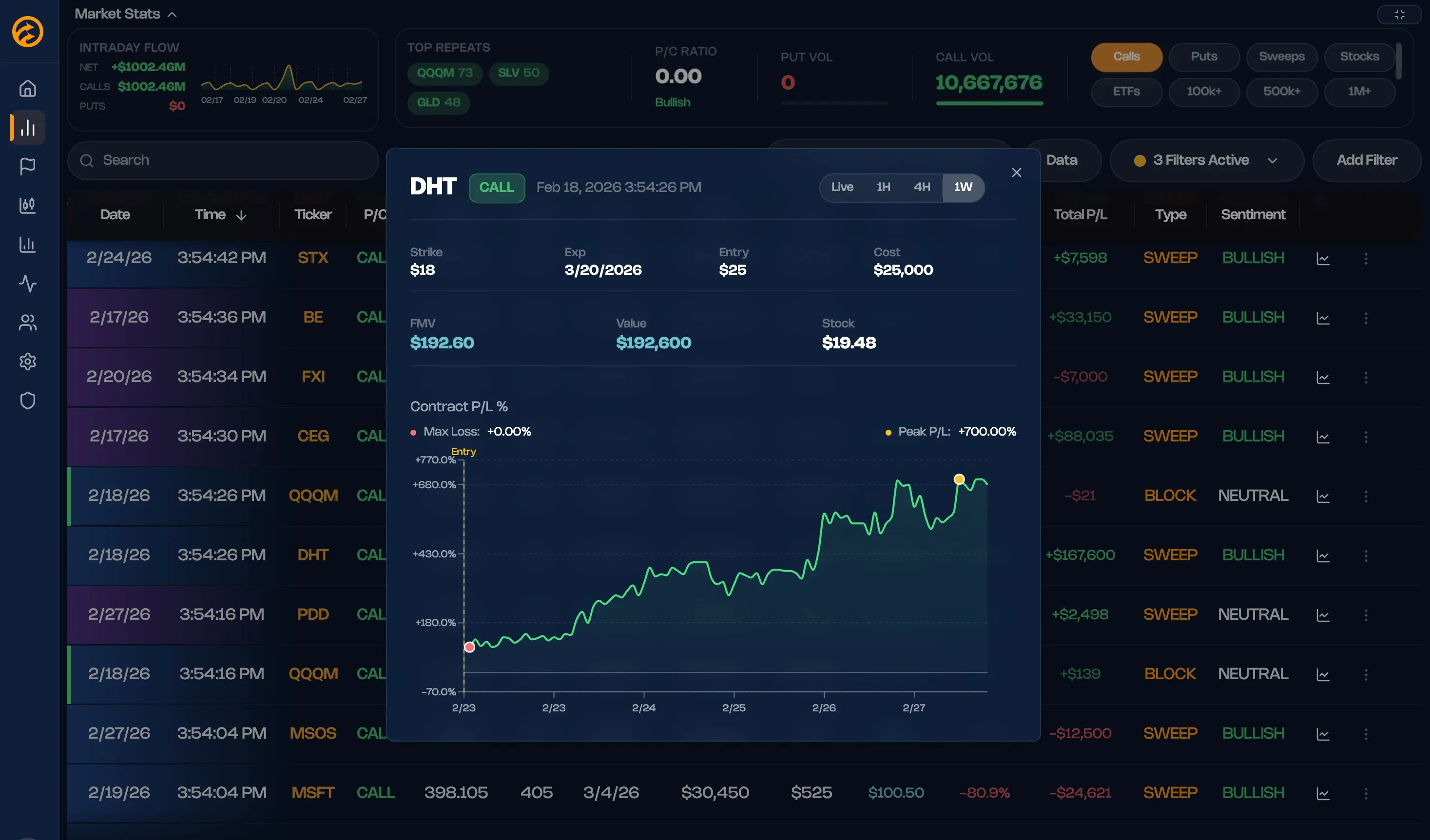This screenshot has width=1430, height=840.
Task: Toggle the Time column sort arrow
Action: click(x=242, y=215)
